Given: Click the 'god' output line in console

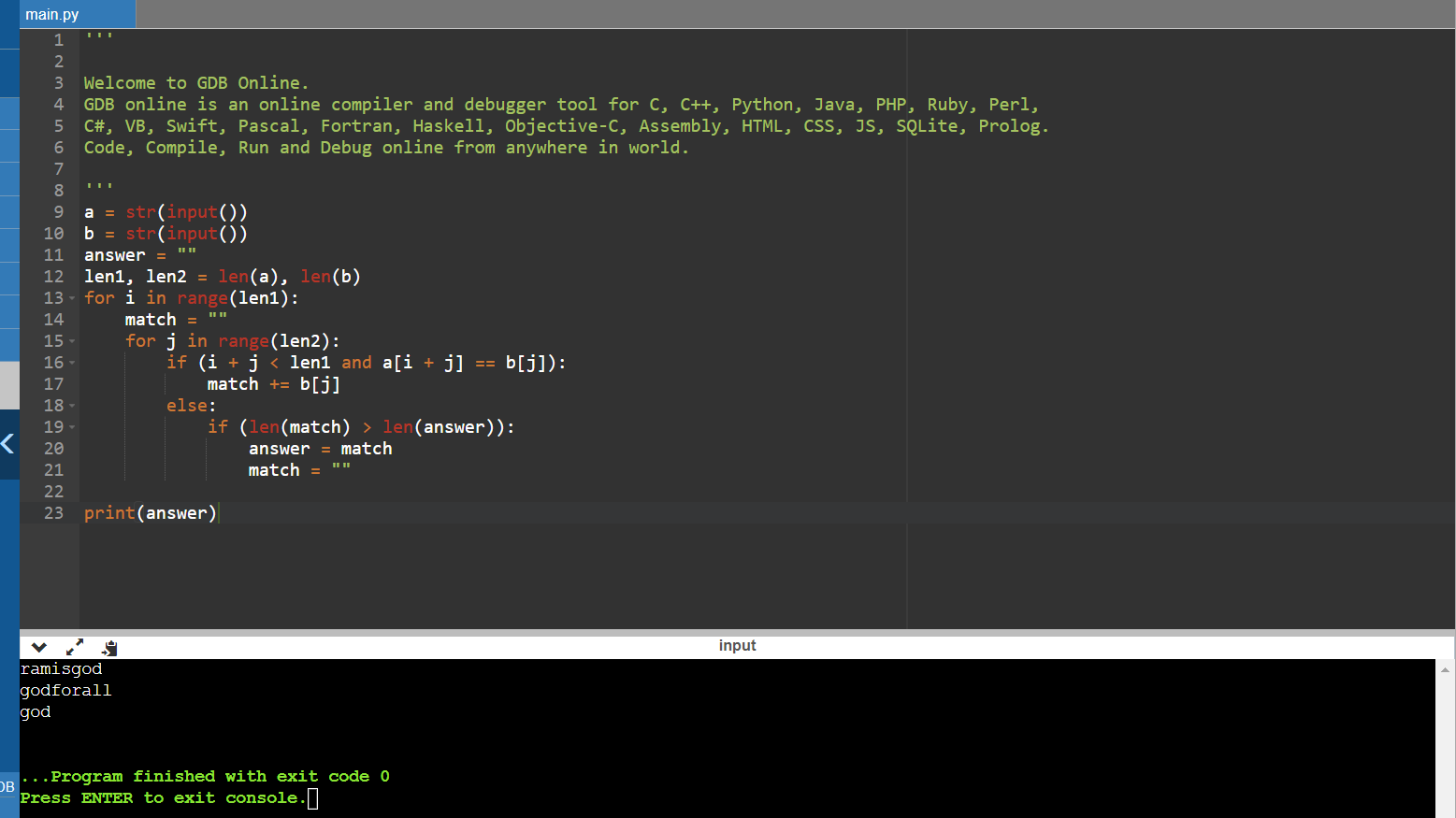Looking at the screenshot, I should 36,712.
